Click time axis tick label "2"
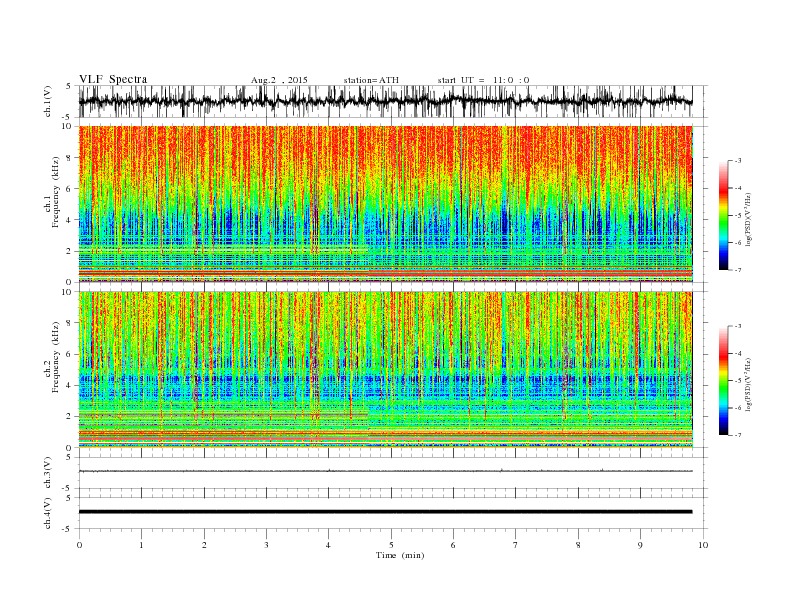Viewport: 792px width, 612px height. tap(204, 545)
